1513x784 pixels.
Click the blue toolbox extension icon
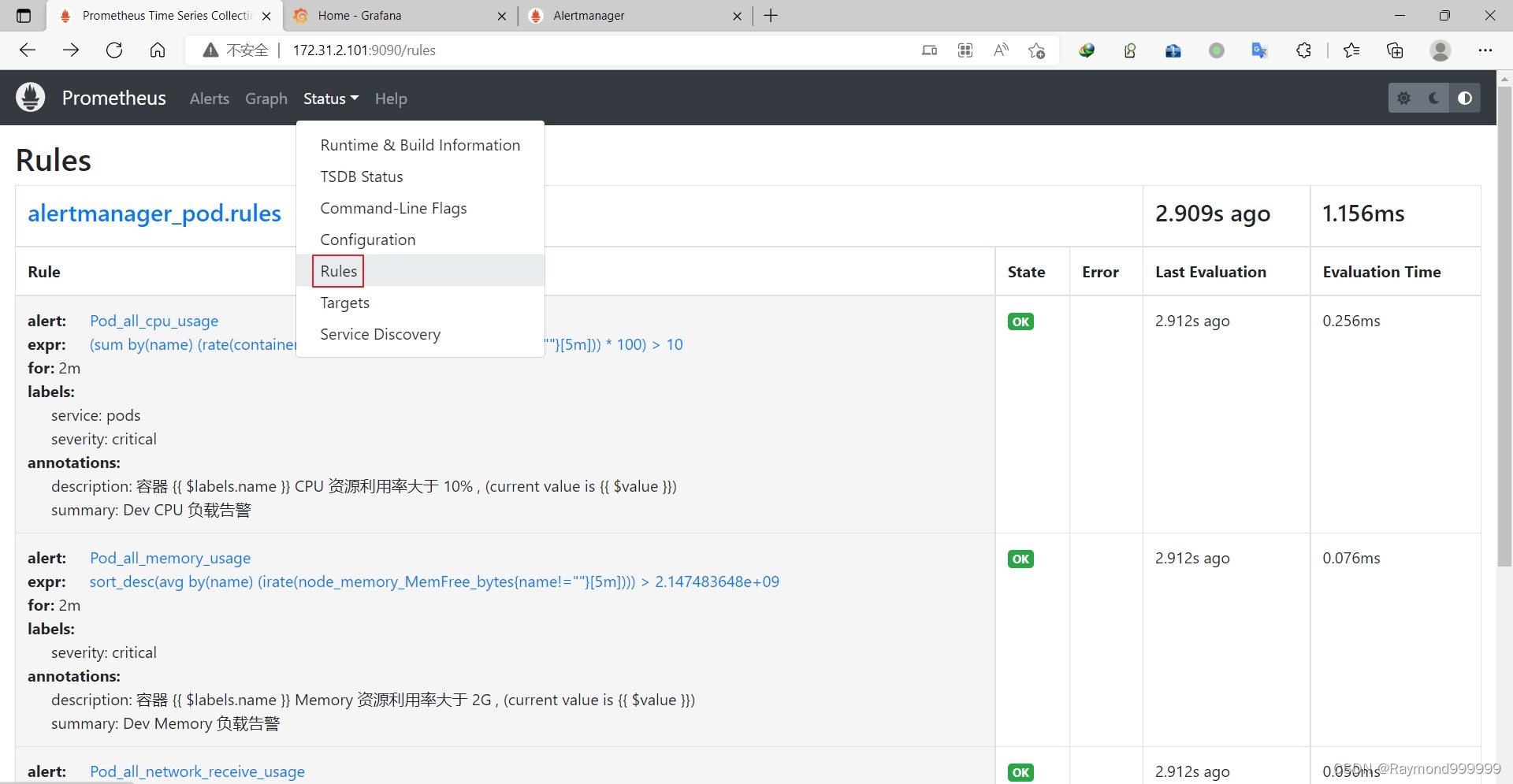pos(1173,50)
